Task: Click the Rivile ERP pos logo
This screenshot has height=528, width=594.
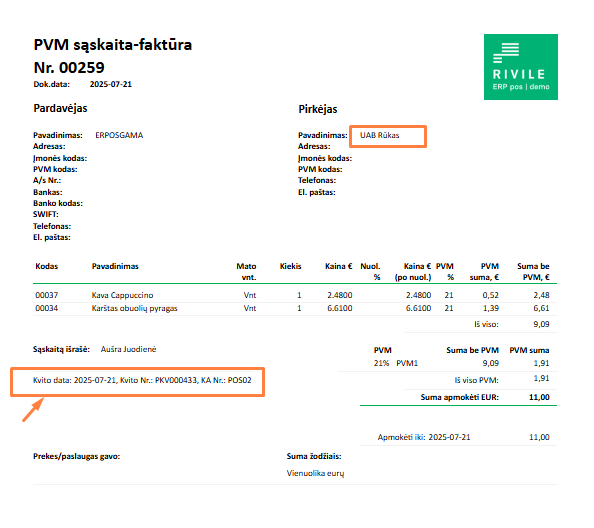Action: (521, 67)
